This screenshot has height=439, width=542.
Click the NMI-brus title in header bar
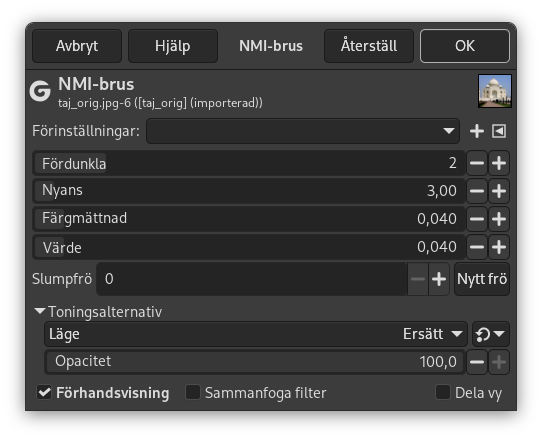(271, 46)
